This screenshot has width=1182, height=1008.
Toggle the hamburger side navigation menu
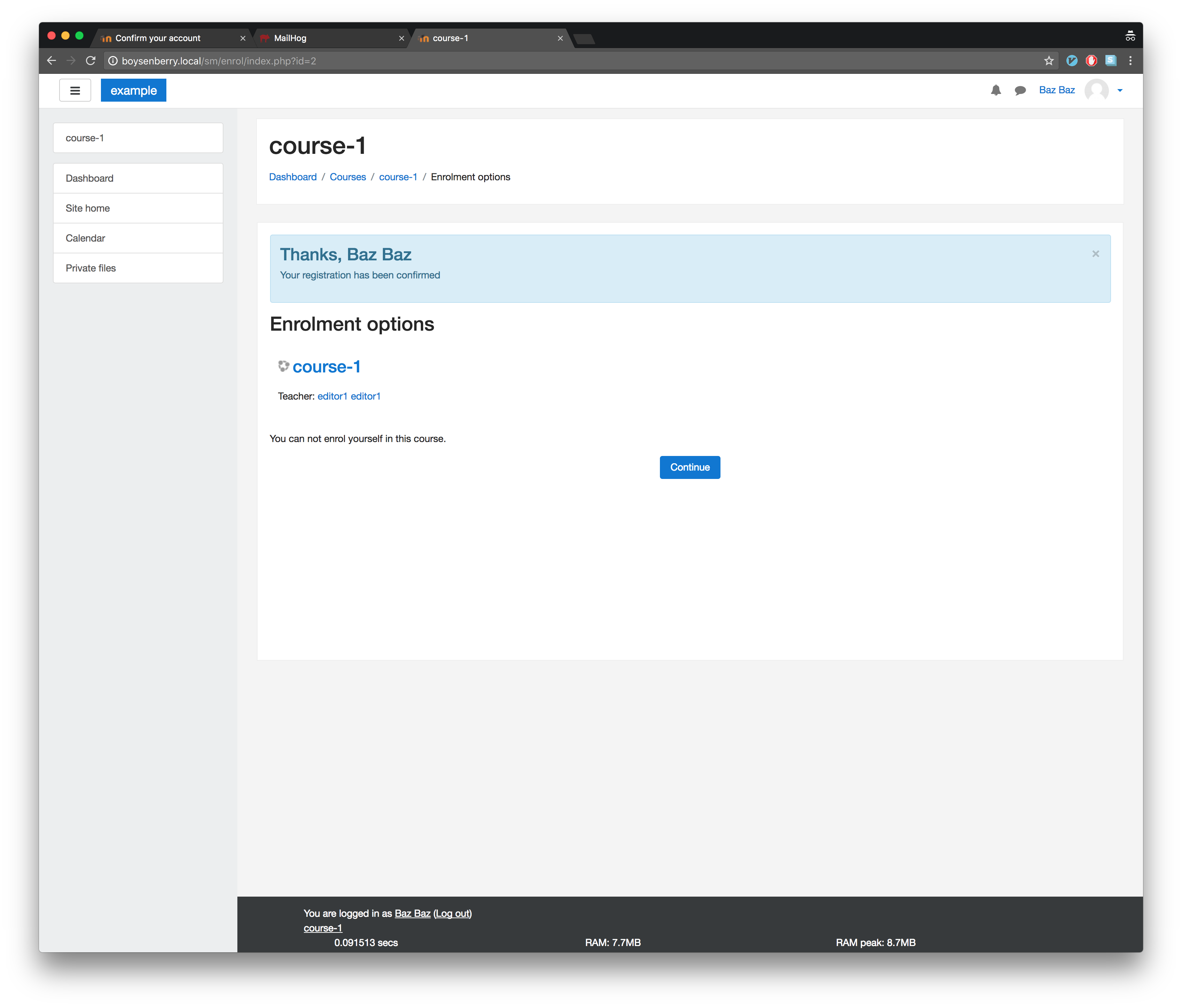pos(75,90)
